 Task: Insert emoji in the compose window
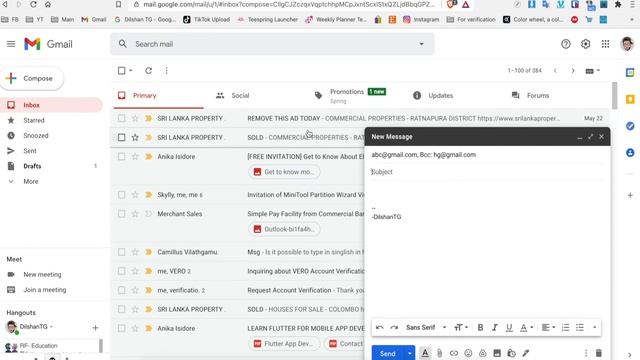point(468,353)
